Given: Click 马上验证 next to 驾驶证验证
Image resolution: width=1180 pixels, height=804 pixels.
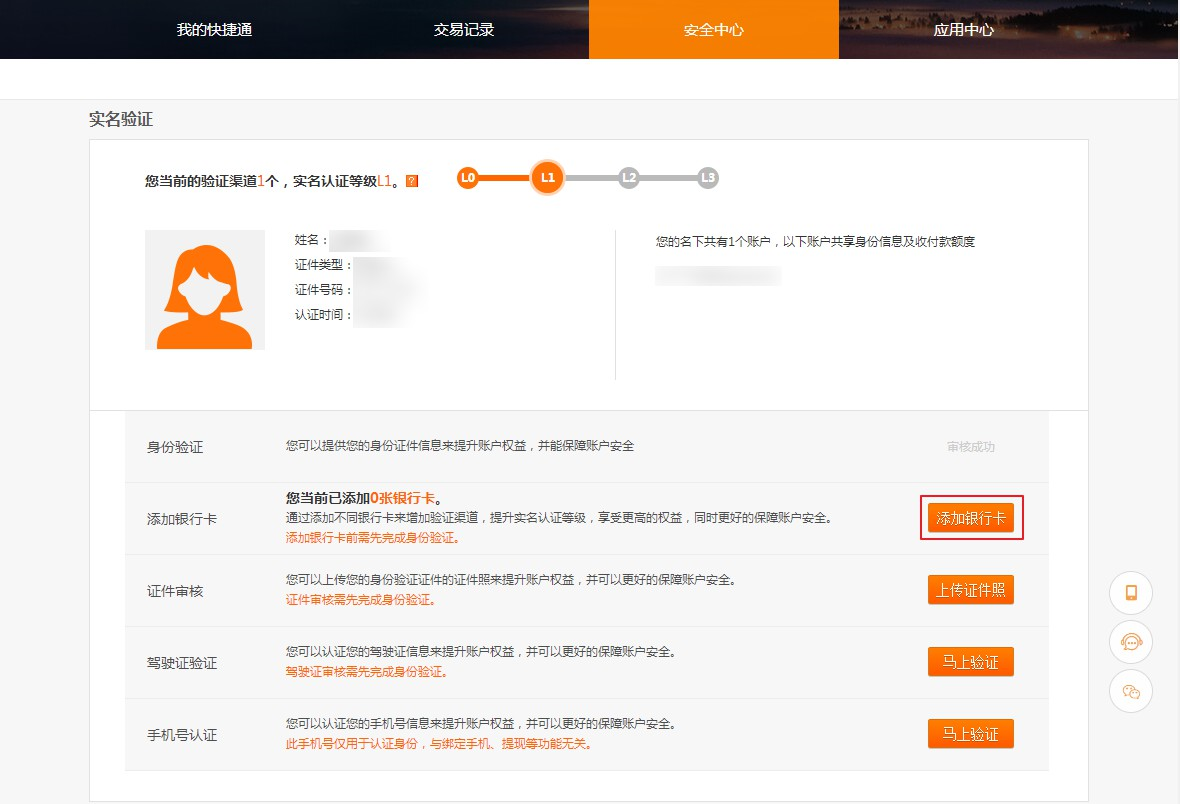Looking at the screenshot, I should click(970, 661).
